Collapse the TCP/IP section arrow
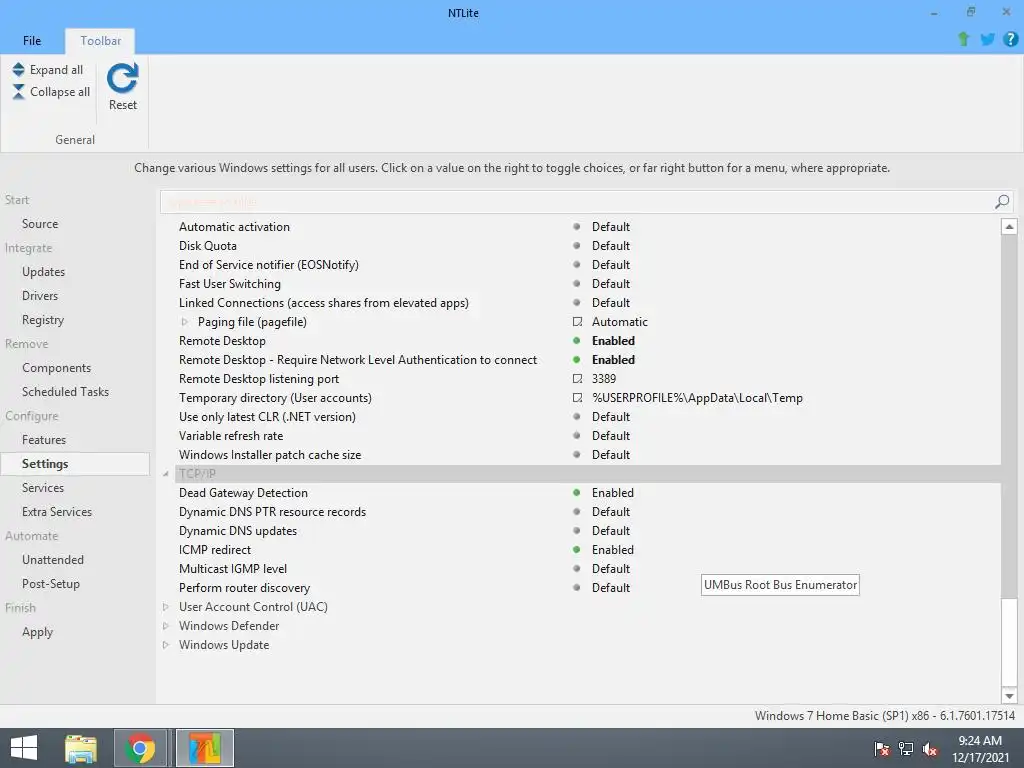The height and width of the screenshot is (768, 1024). click(x=166, y=473)
